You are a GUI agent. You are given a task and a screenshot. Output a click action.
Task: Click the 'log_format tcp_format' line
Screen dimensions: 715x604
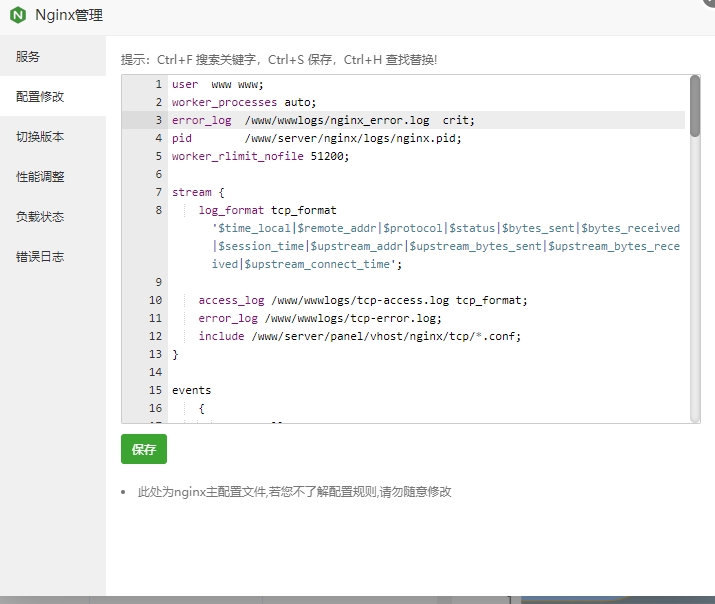click(x=267, y=210)
